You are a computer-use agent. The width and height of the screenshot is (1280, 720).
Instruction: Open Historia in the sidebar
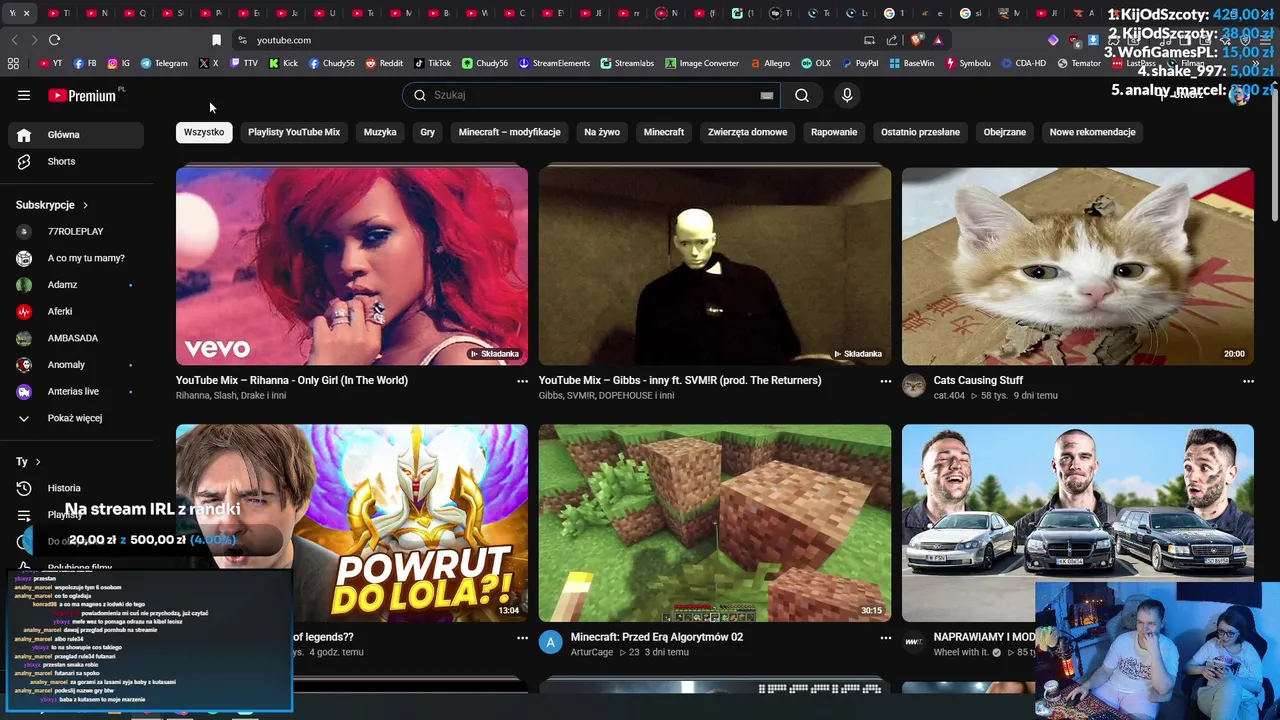click(x=76, y=488)
